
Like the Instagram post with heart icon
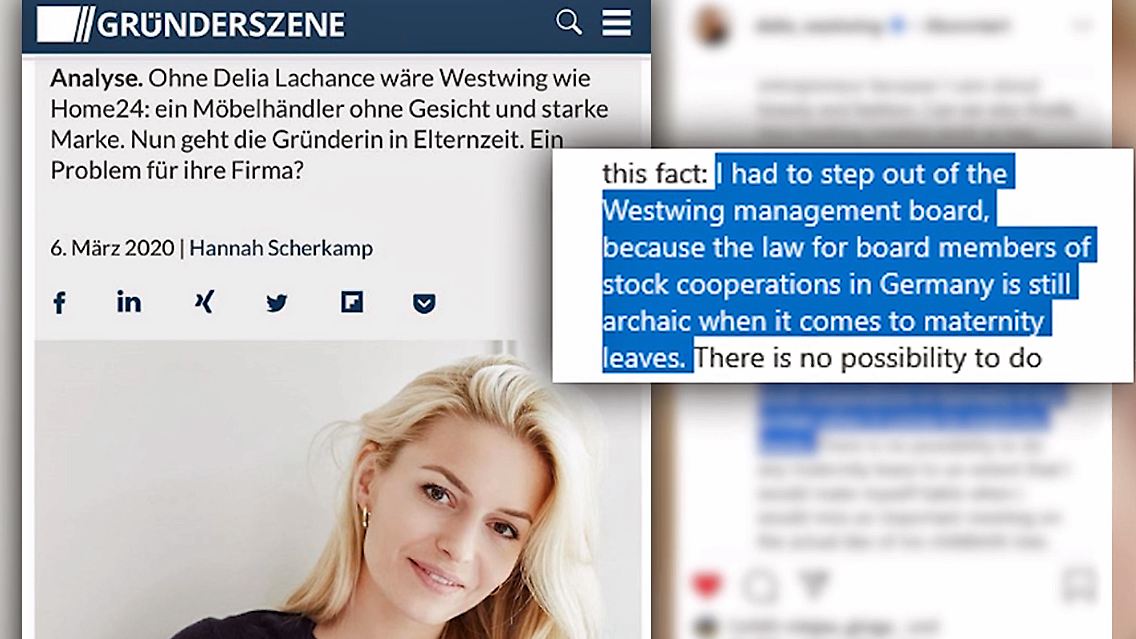point(708,584)
